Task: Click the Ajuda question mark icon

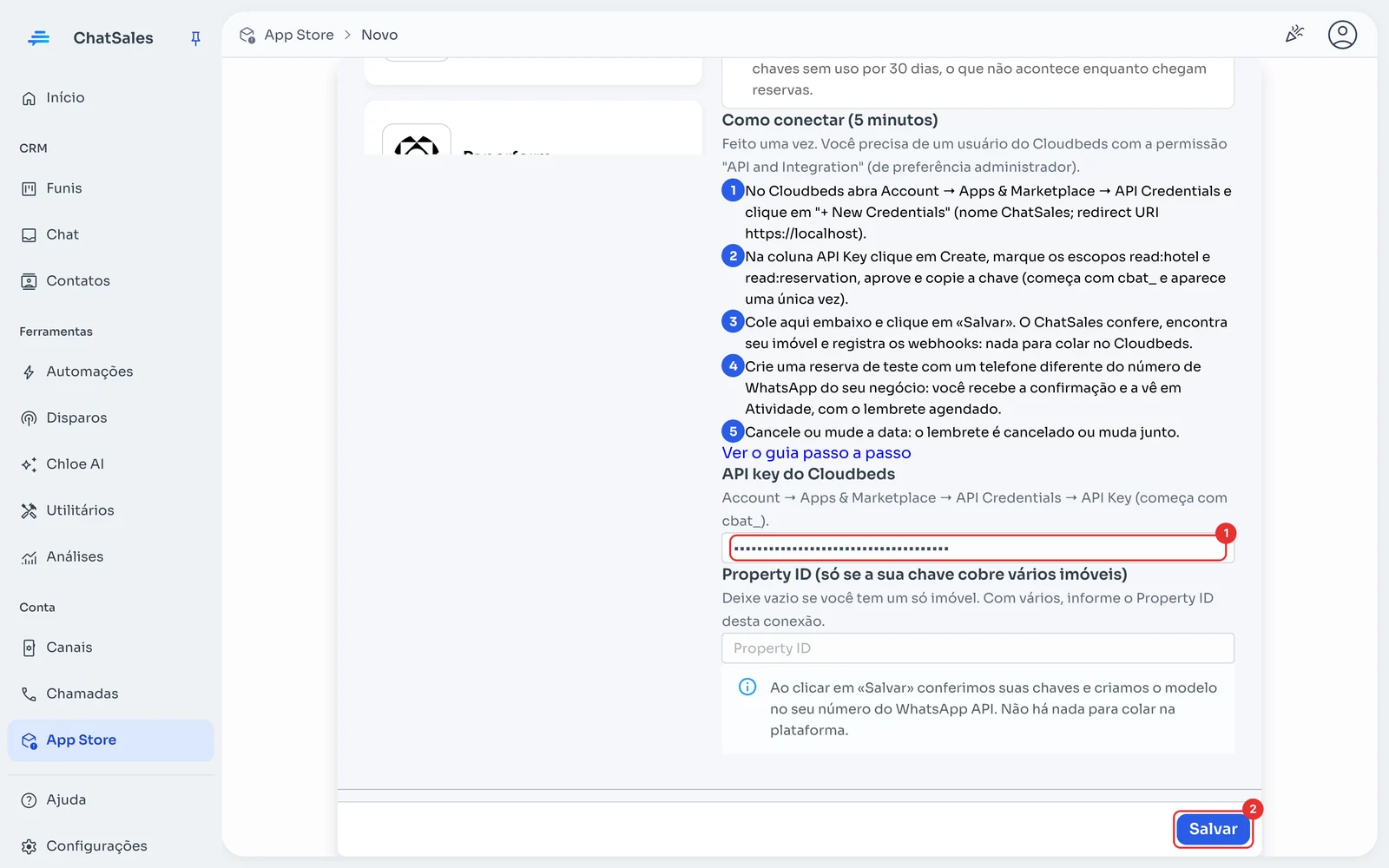Action: (29, 800)
